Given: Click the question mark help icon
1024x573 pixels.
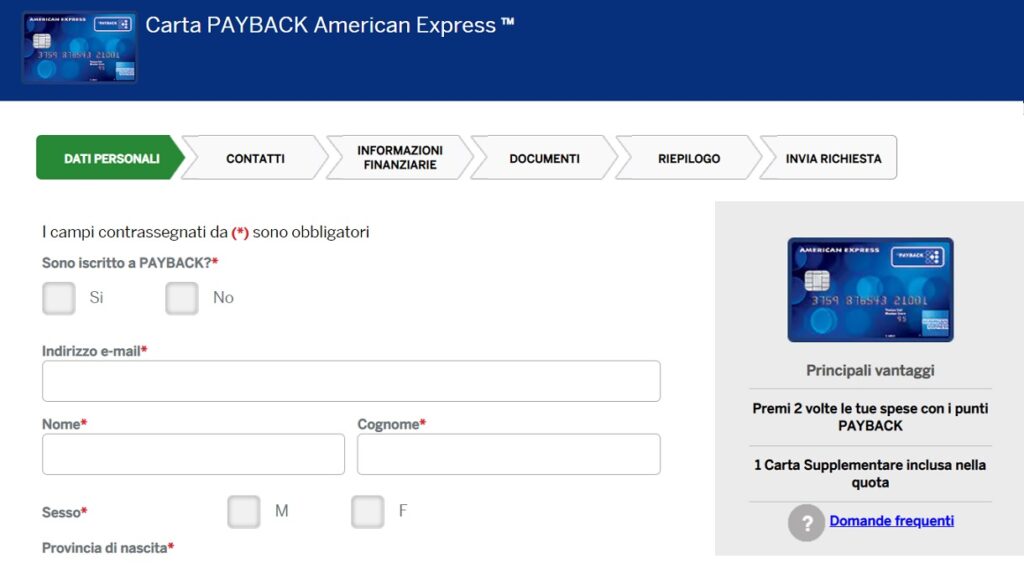Looking at the screenshot, I should [806, 523].
